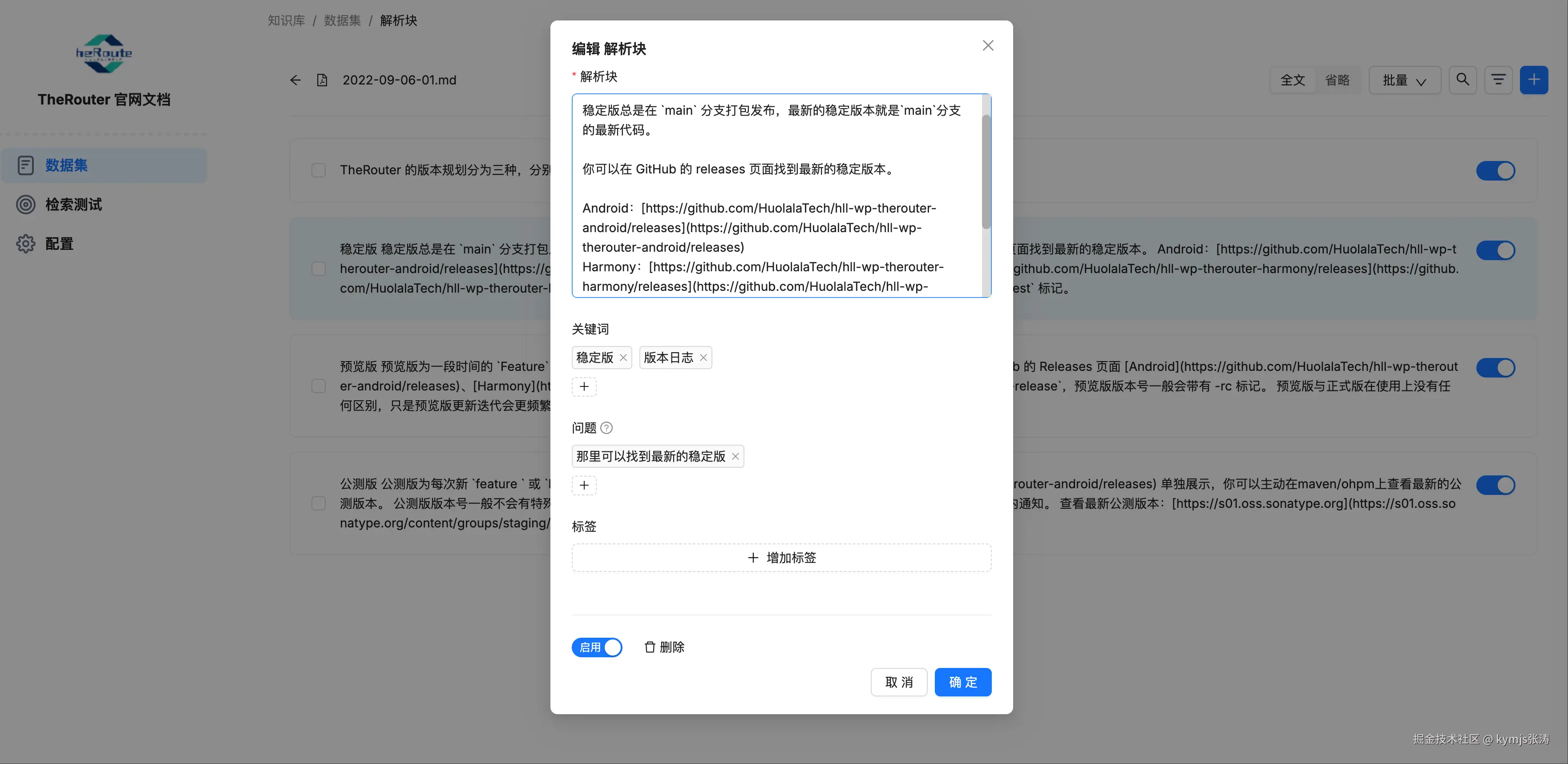Open the 批量 dropdown
This screenshot has width=1568, height=764.
1404,80
